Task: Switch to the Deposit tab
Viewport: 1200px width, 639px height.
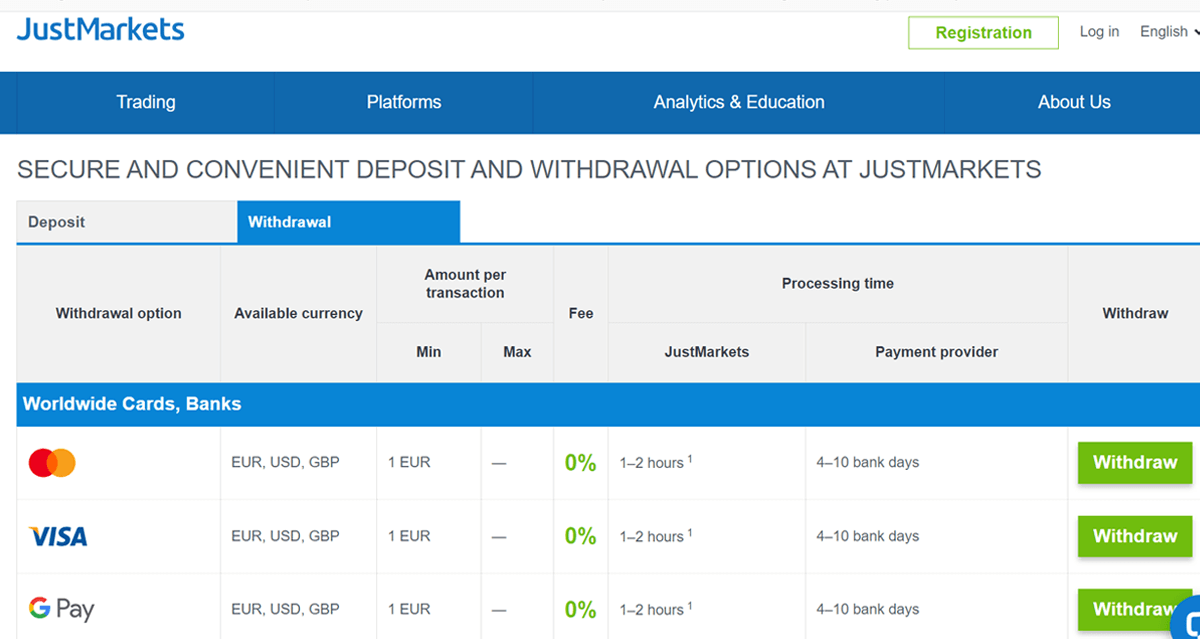Action: coord(127,222)
